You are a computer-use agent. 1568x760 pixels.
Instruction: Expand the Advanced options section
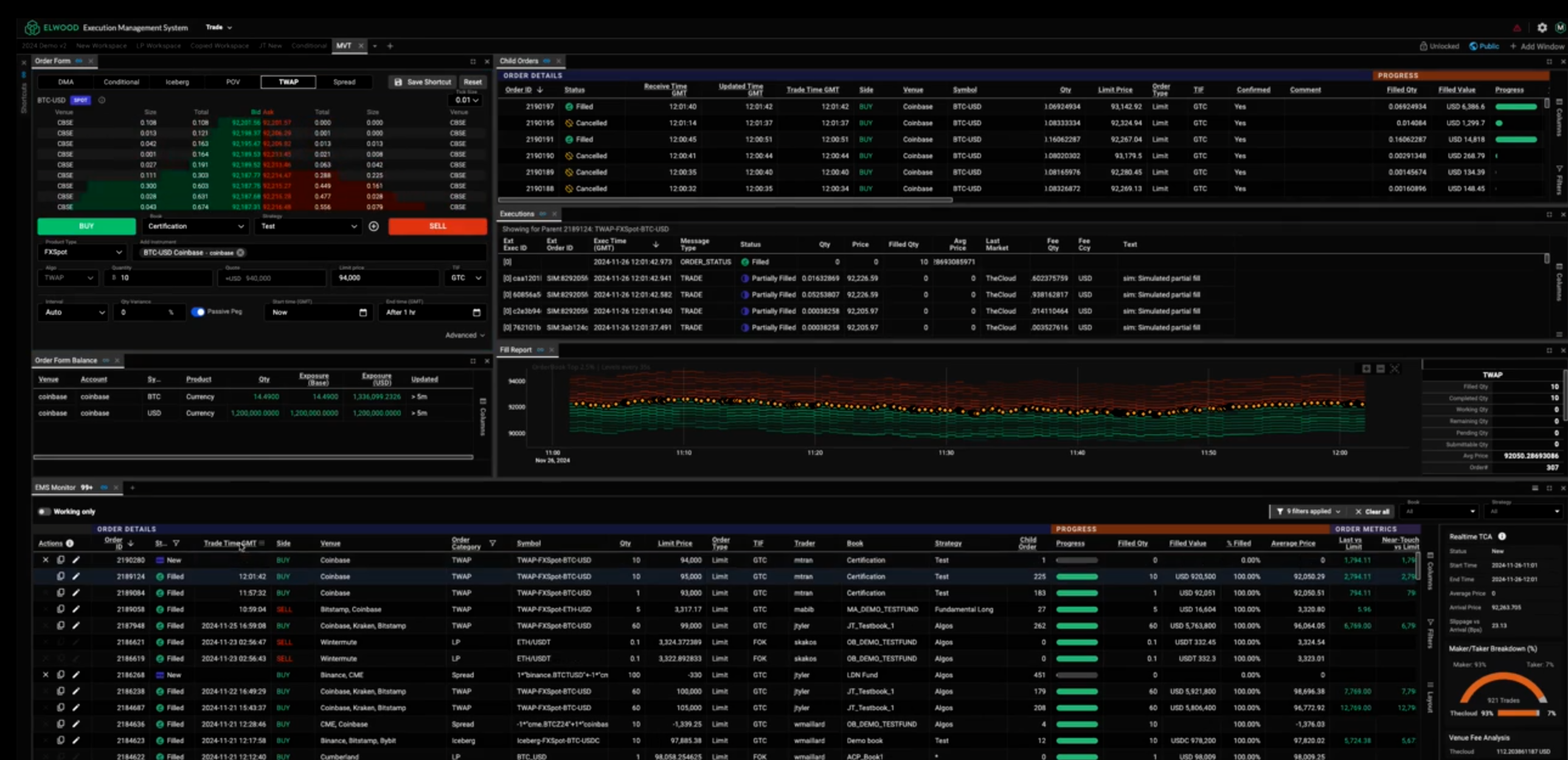click(465, 335)
